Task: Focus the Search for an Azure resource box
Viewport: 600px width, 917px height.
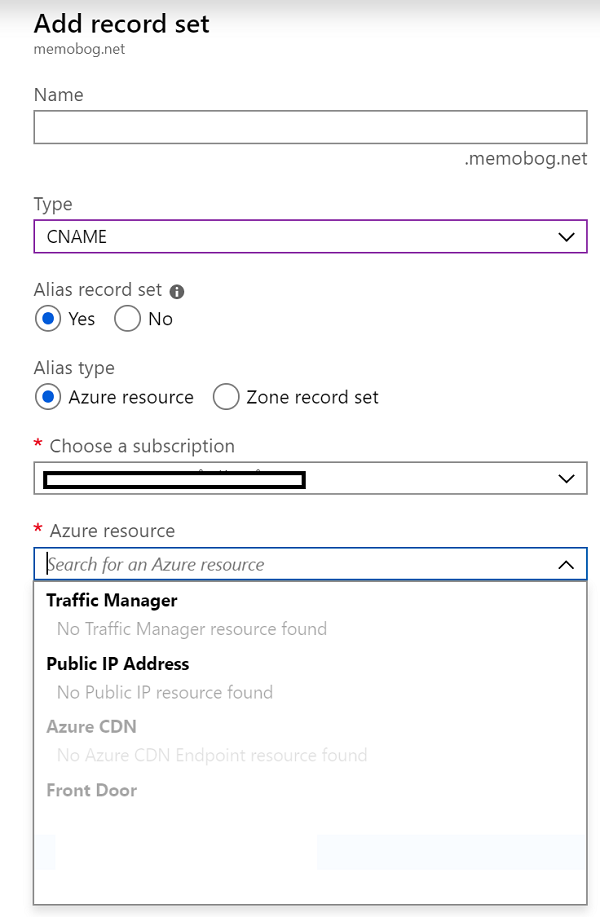Action: pos(290,565)
